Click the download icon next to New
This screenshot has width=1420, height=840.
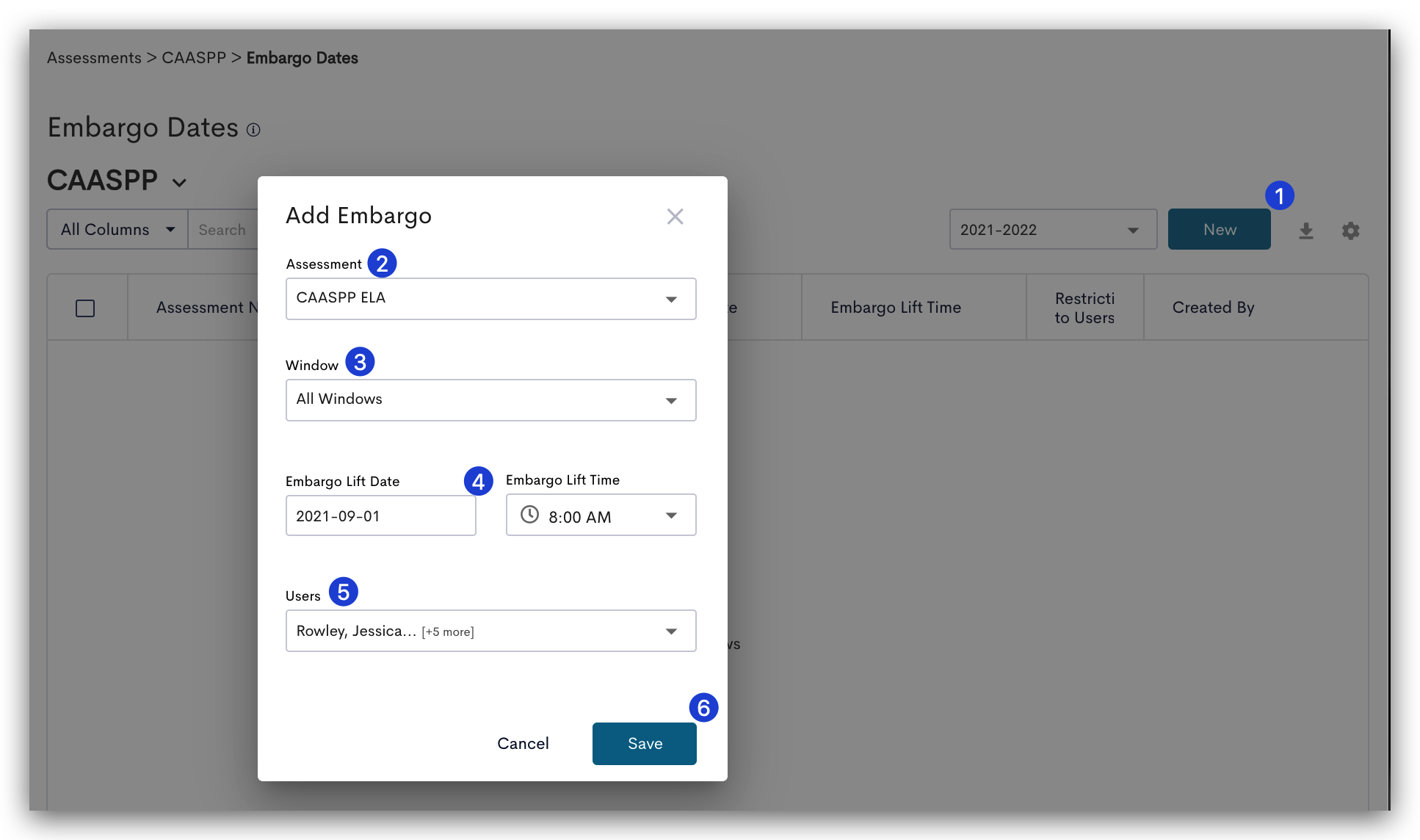point(1305,231)
